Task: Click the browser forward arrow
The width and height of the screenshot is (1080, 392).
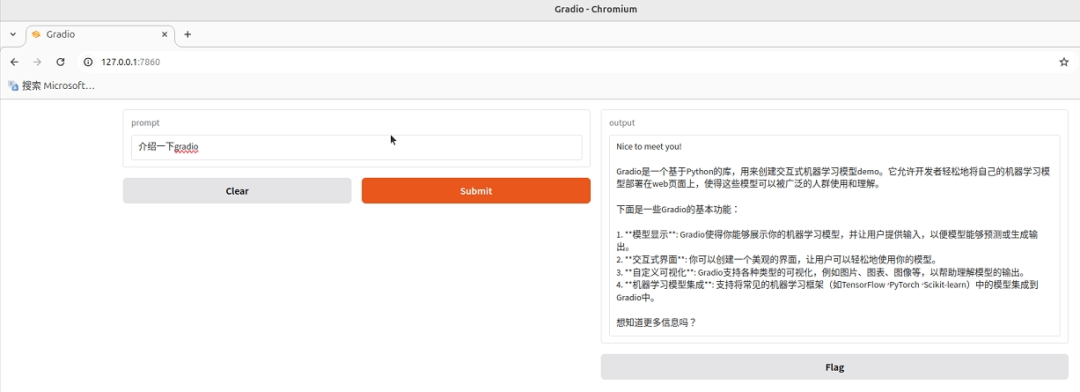Action: (37, 62)
